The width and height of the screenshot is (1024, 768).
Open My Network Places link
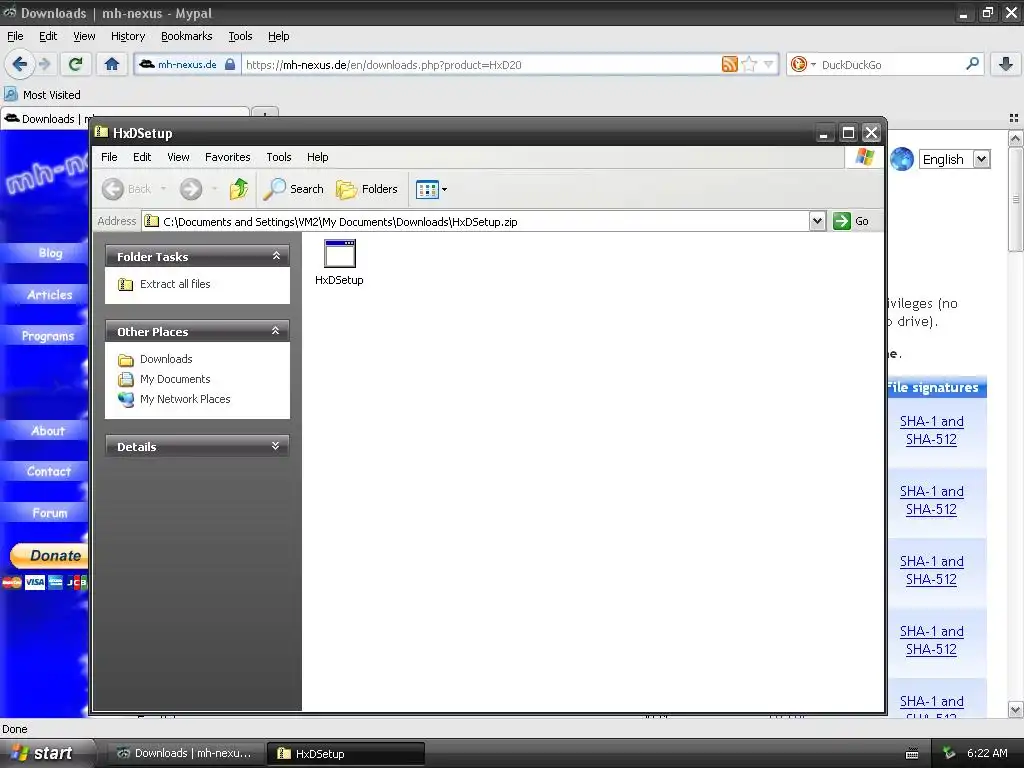[x=185, y=399]
